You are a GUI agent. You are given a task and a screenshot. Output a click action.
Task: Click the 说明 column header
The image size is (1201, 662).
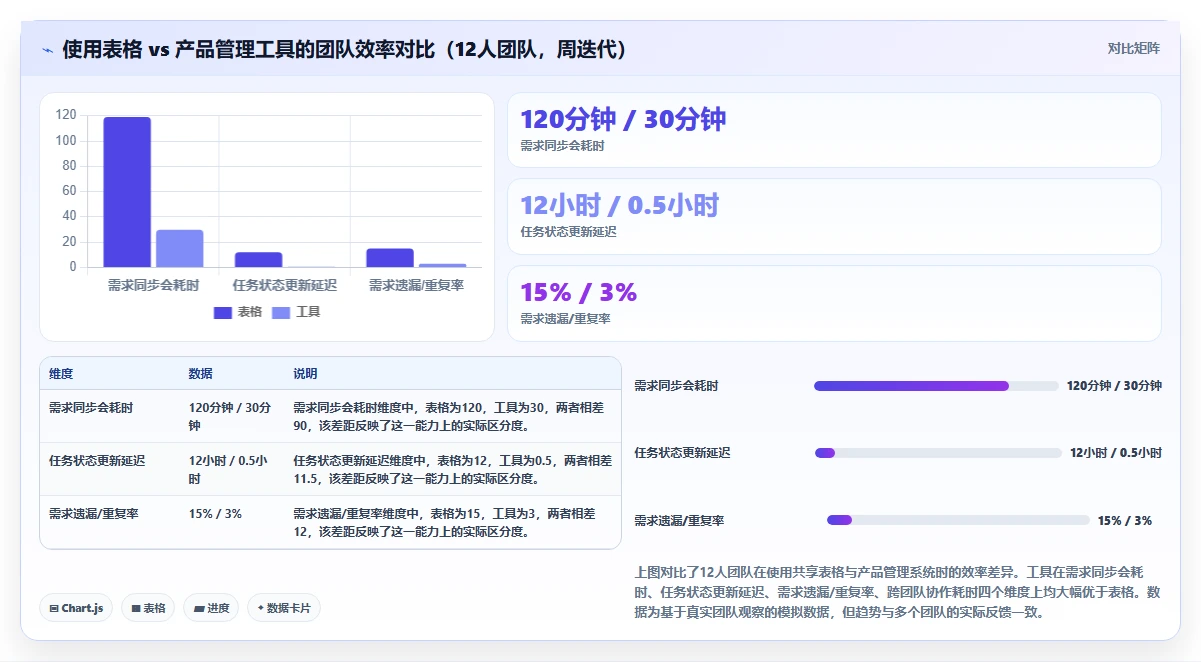click(x=305, y=374)
